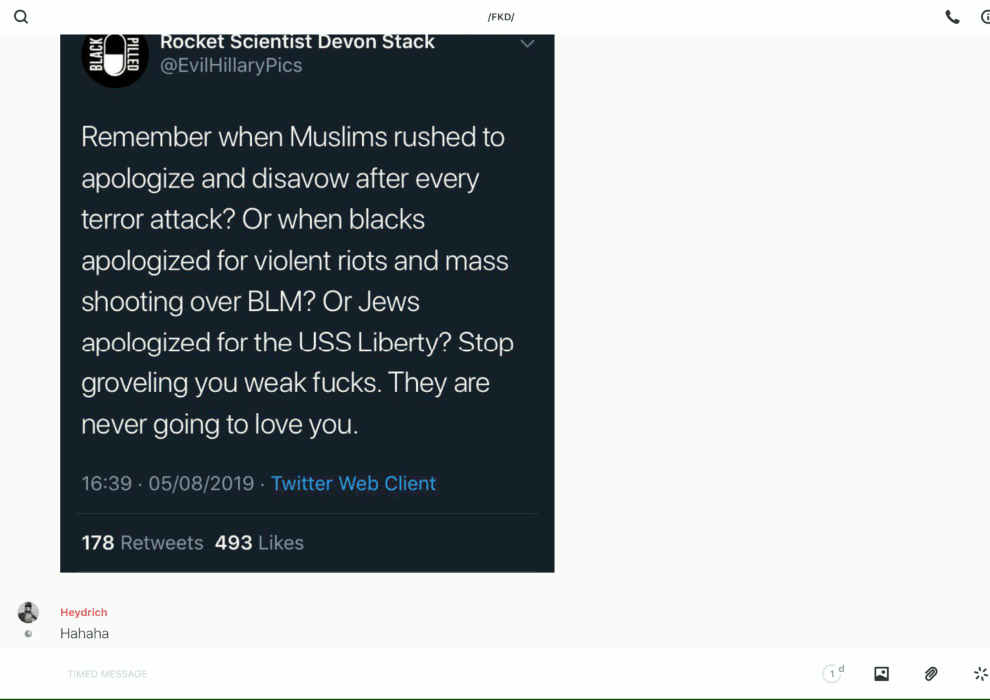Click the /FKD/ conversation title
This screenshot has height=700, width=990.
501,17
